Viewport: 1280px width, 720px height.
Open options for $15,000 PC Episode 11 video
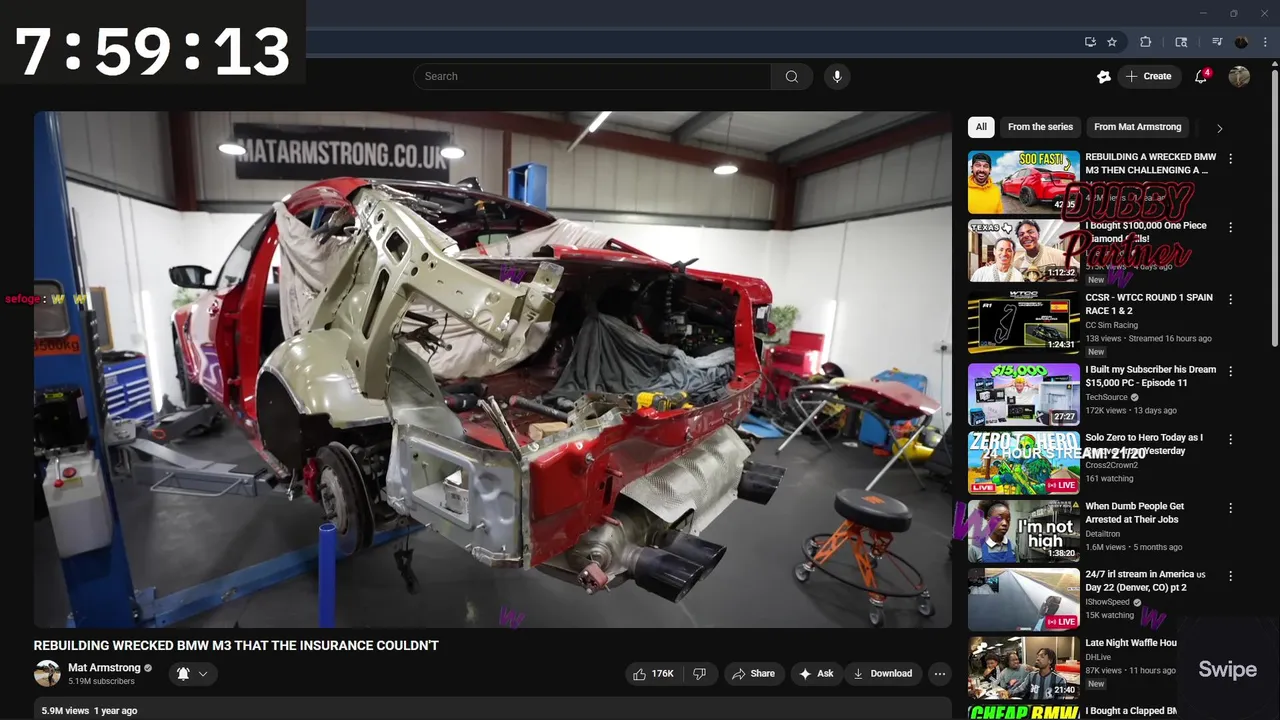[x=1230, y=371]
